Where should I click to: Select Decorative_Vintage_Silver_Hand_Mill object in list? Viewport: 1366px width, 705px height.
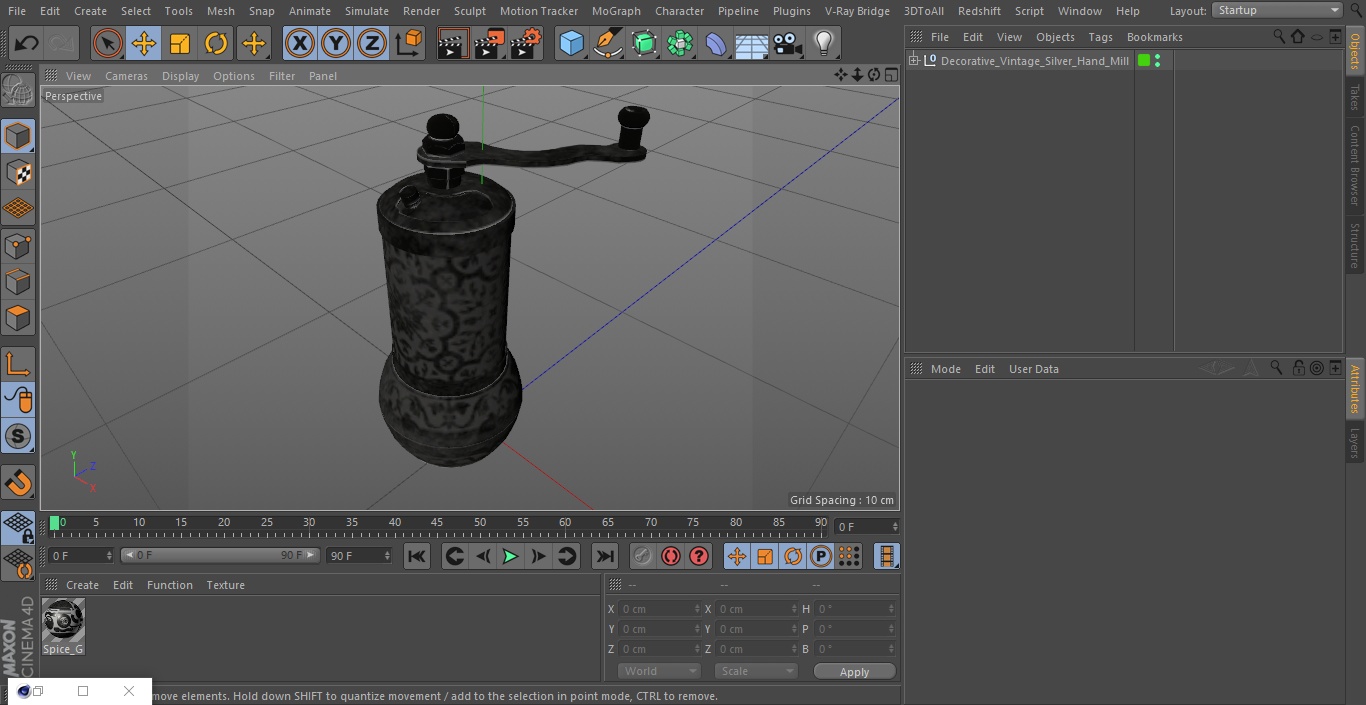[1034, 61]
